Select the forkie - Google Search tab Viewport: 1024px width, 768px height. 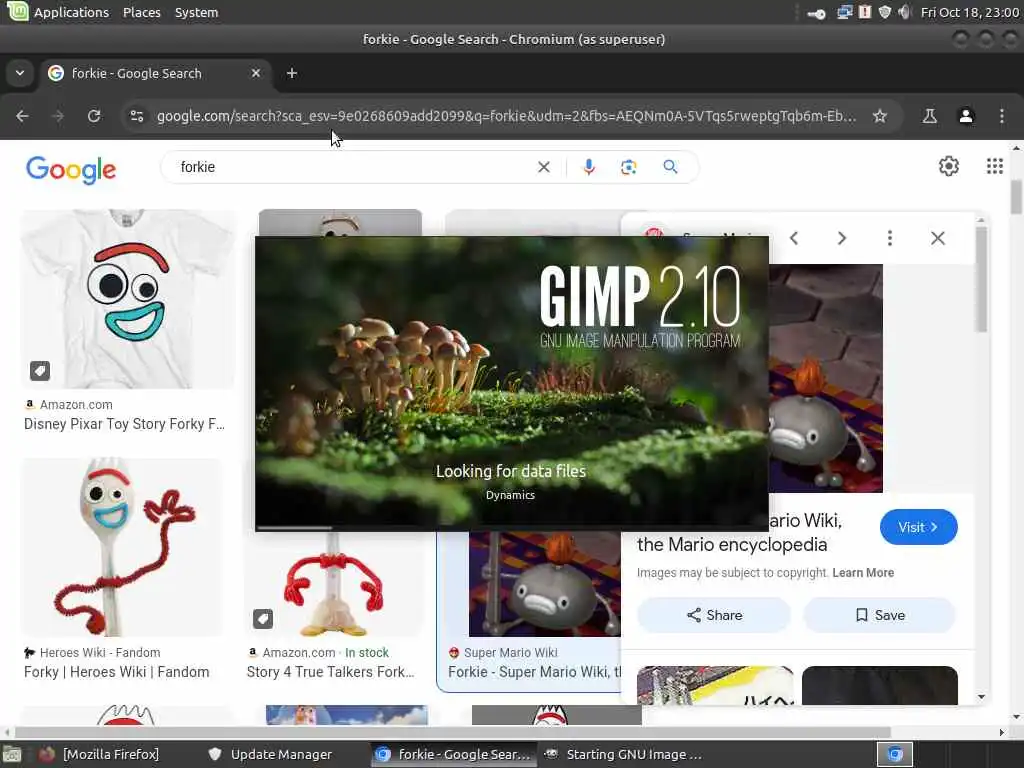point(155,73)
